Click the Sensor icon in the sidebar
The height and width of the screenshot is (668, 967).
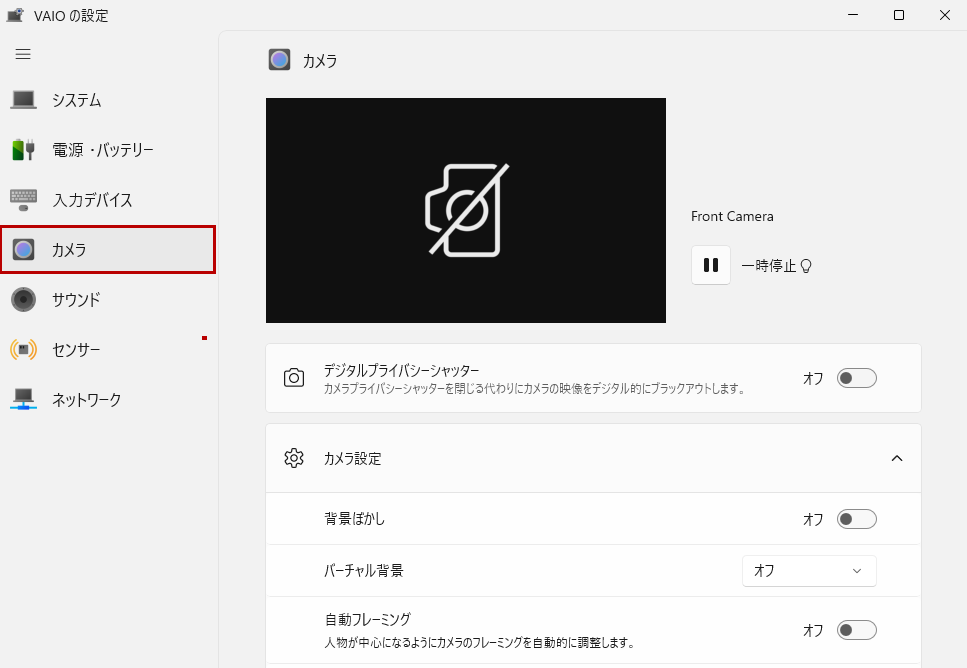tap(24, 349)
